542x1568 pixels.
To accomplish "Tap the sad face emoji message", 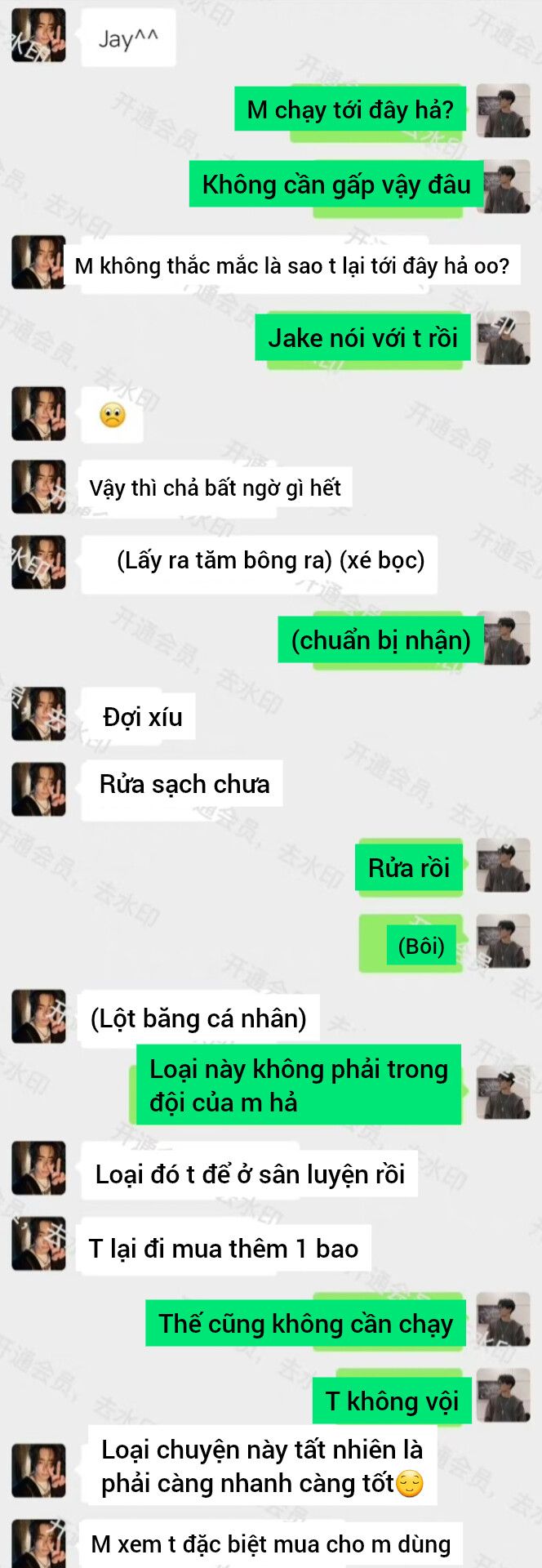I will 113,415.
